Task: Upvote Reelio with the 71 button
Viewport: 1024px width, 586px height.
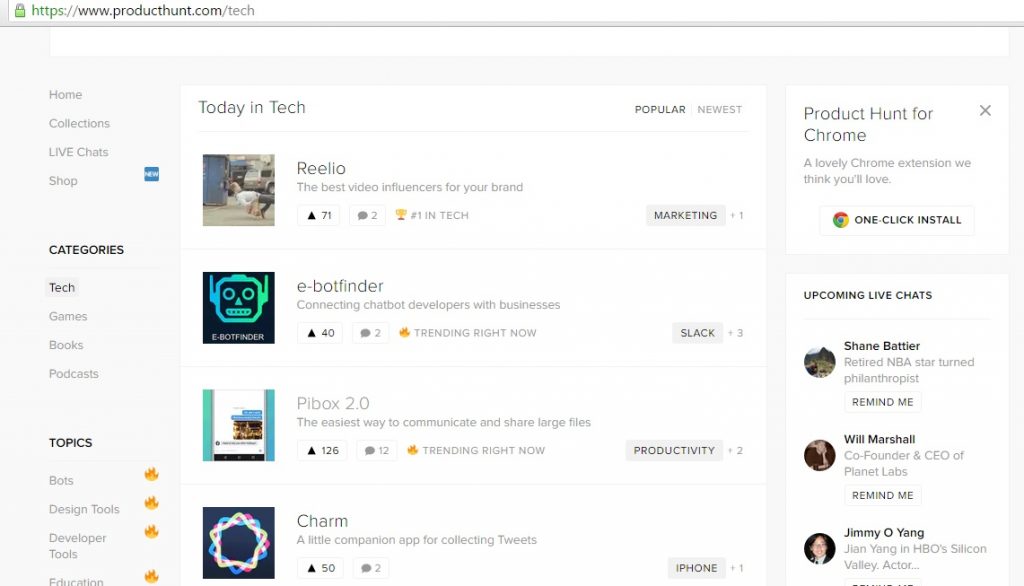Action: (x=319, y=215)
